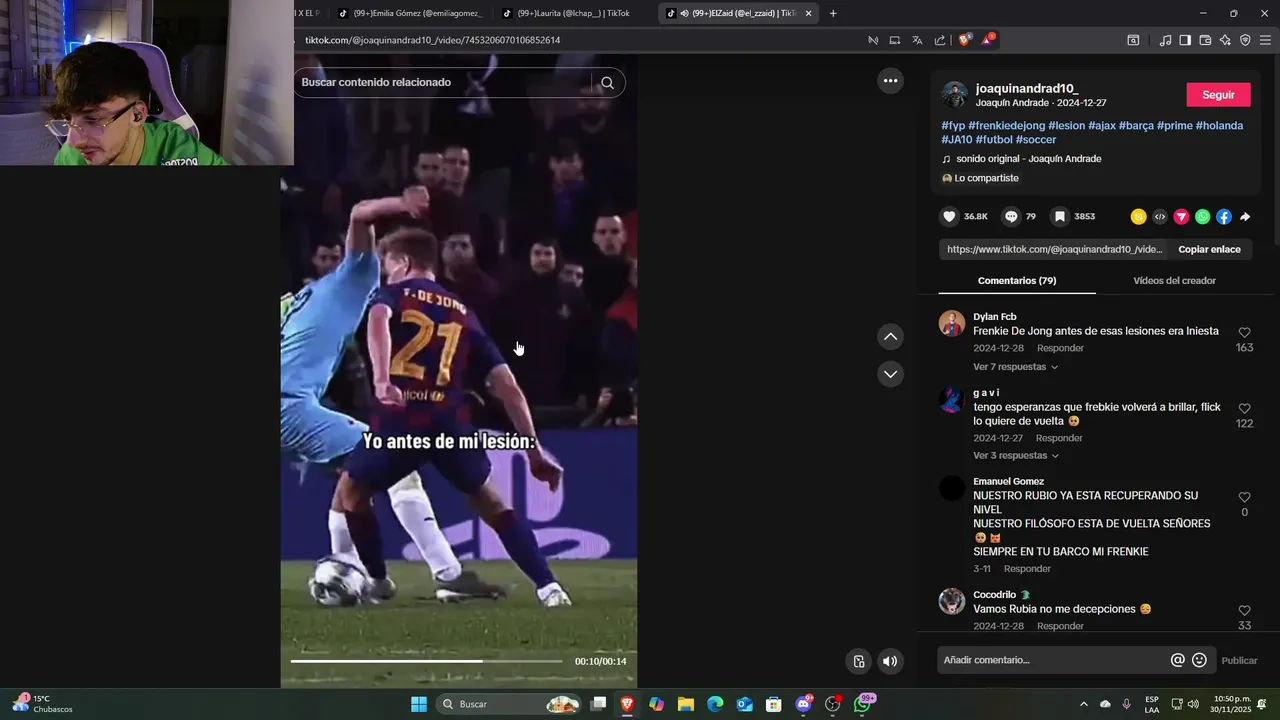Click 'Copiar enlace' button
Image resolution: width=1280 pixels, height=720 pixels.
[1209, 249]
